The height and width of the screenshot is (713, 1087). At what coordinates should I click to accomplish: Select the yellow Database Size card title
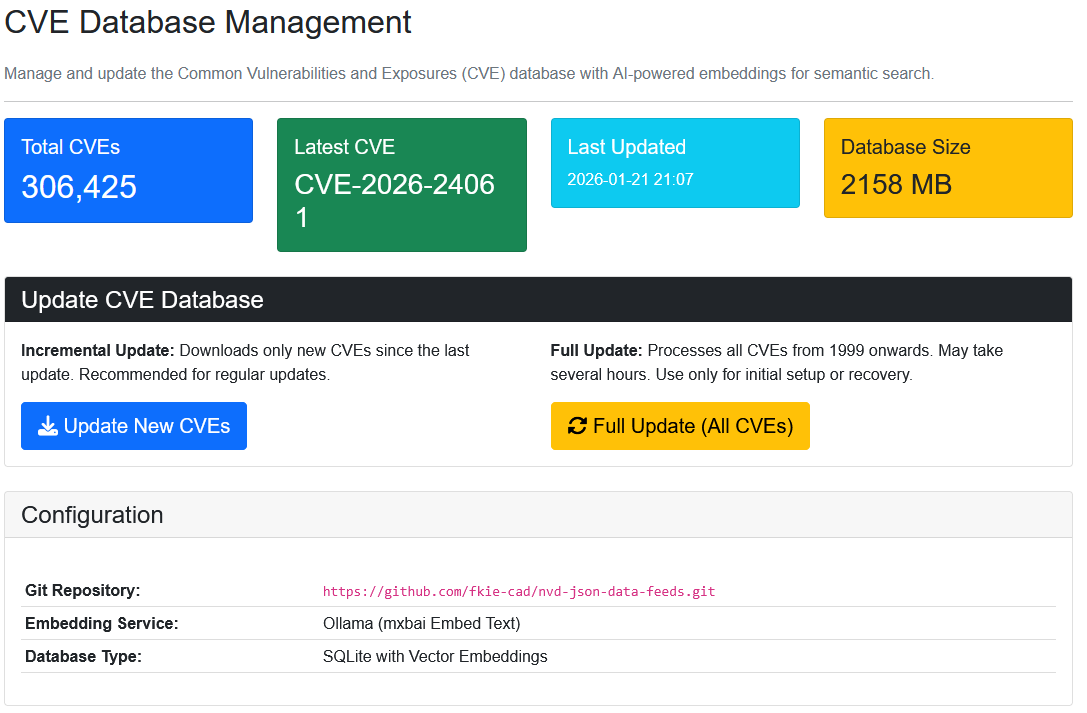(905, 147)
